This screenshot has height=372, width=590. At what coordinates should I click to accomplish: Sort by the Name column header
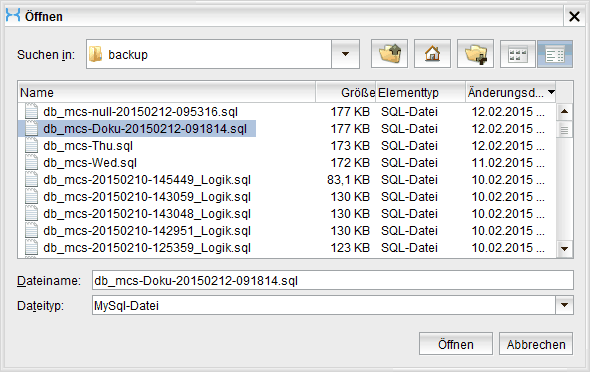coord(166,93)
